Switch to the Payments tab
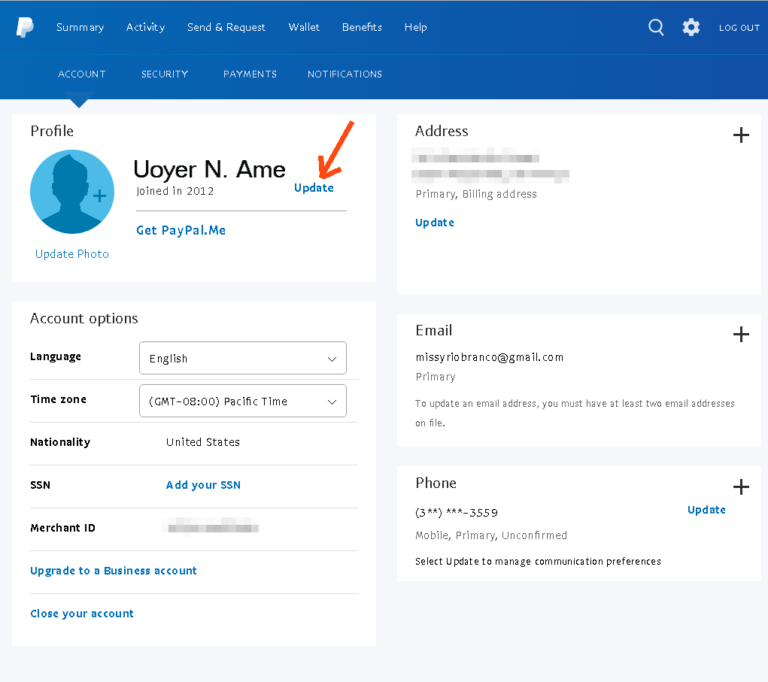The height and width of the screenshot is (682, 768). click(x=250, y=74)
